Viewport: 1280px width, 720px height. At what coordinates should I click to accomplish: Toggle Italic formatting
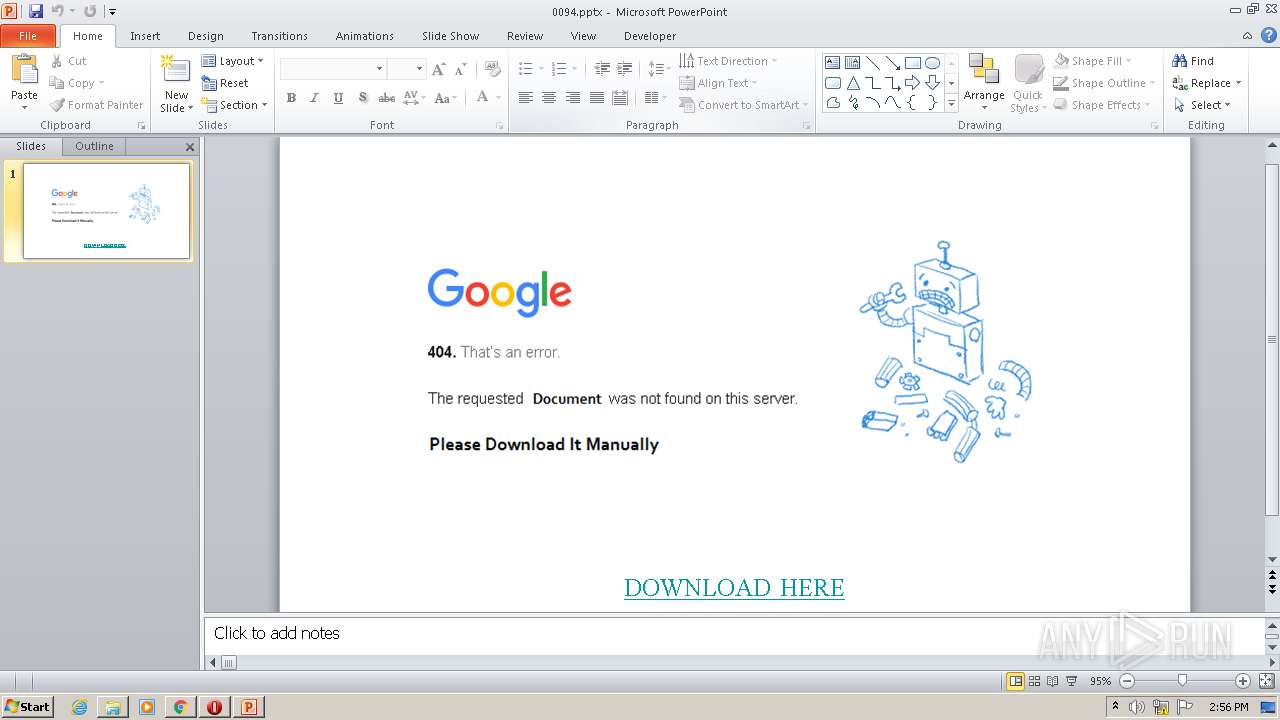314,98
